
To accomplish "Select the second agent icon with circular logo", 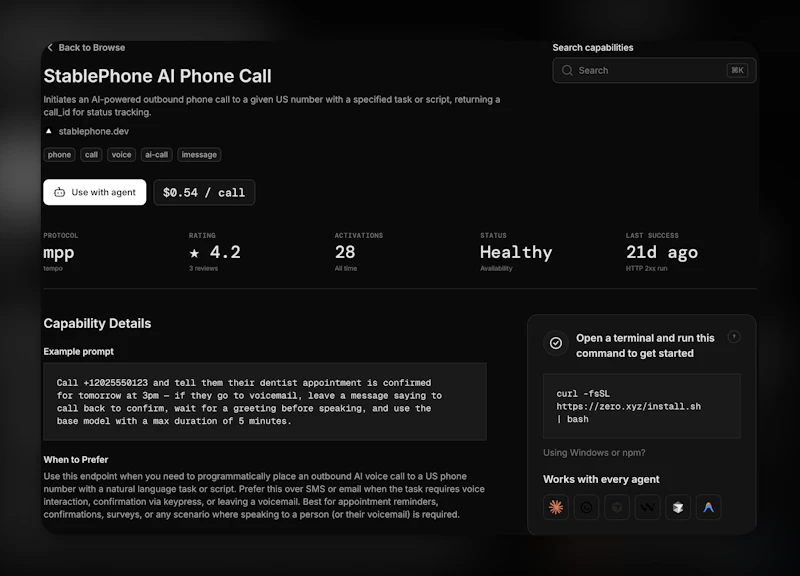I will click(586, 507).
